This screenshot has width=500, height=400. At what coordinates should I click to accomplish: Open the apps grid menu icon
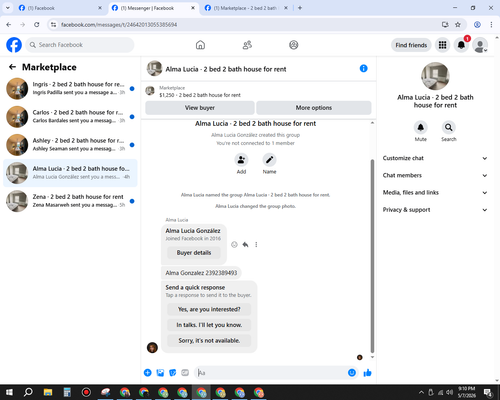[x=442, y=45]
